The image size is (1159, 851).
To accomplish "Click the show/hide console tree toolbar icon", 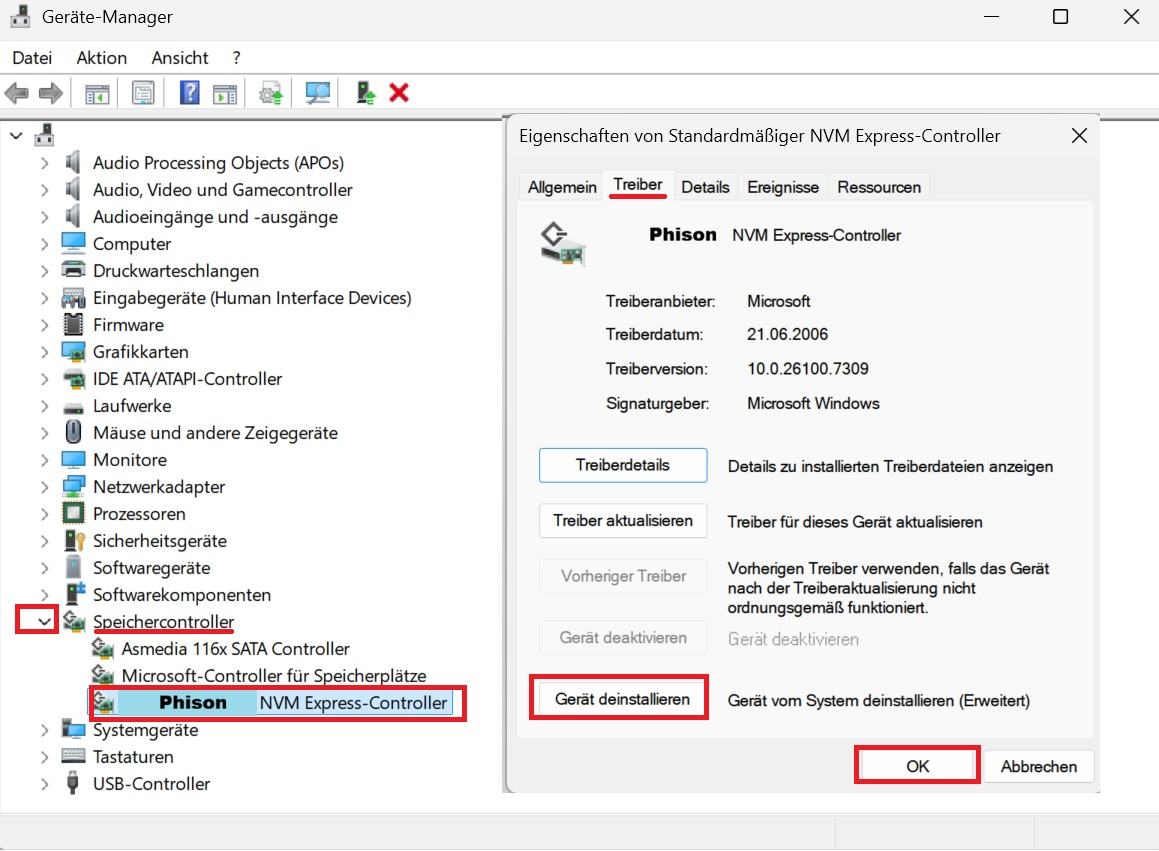I will tap(97, 94).
